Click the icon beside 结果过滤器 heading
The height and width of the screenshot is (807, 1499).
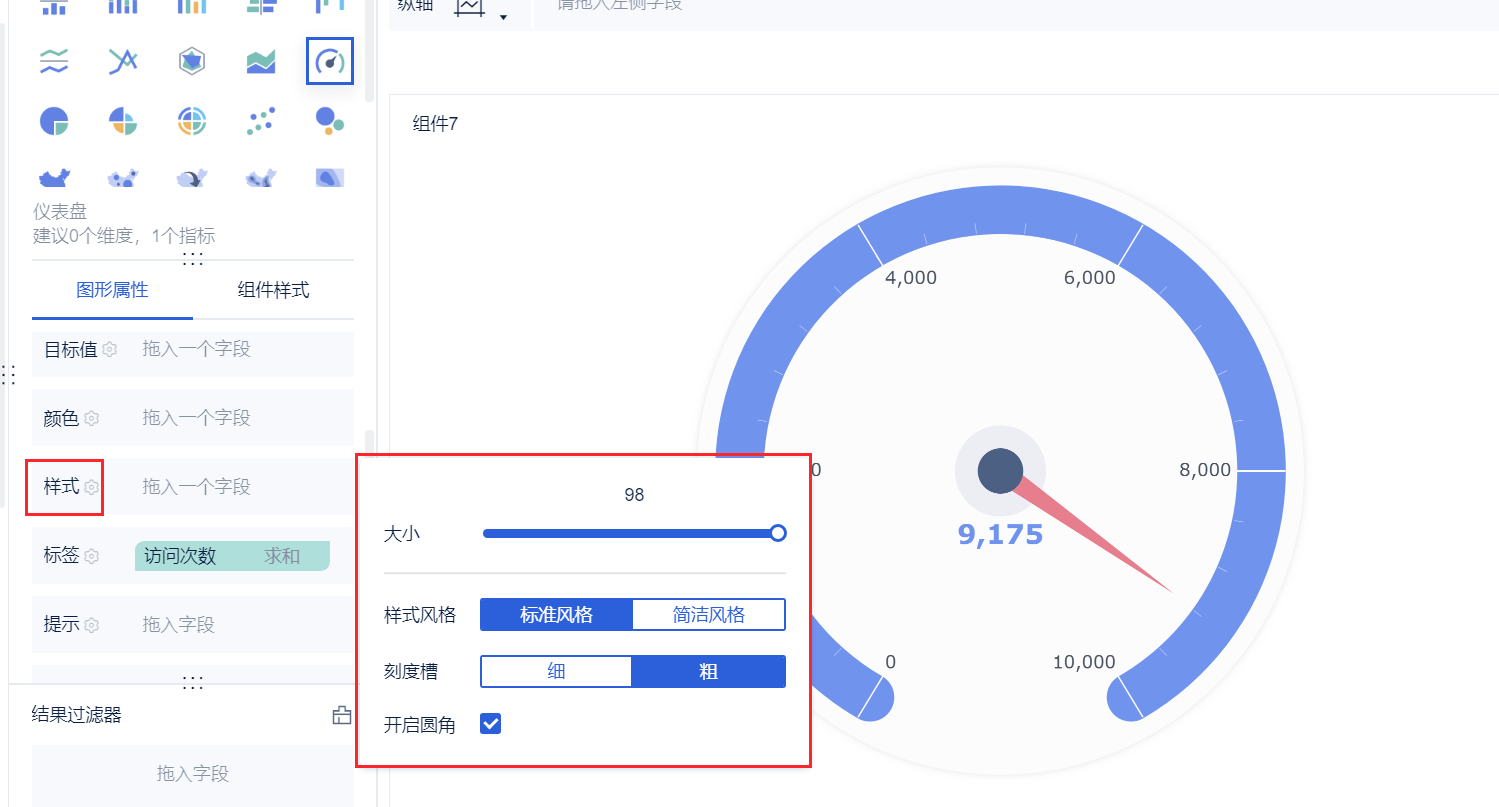pyautogui.click(x=342, y=715)
